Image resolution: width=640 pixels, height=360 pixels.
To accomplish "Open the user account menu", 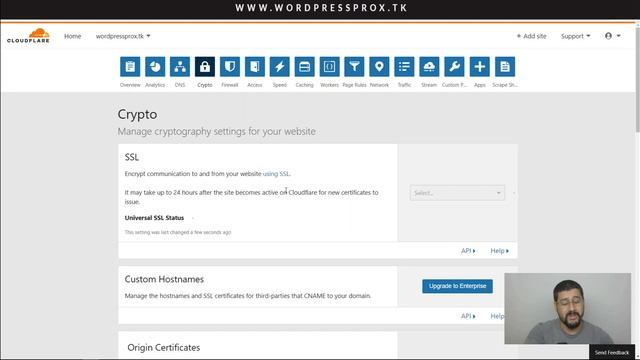I will click(x=612, y=36).
